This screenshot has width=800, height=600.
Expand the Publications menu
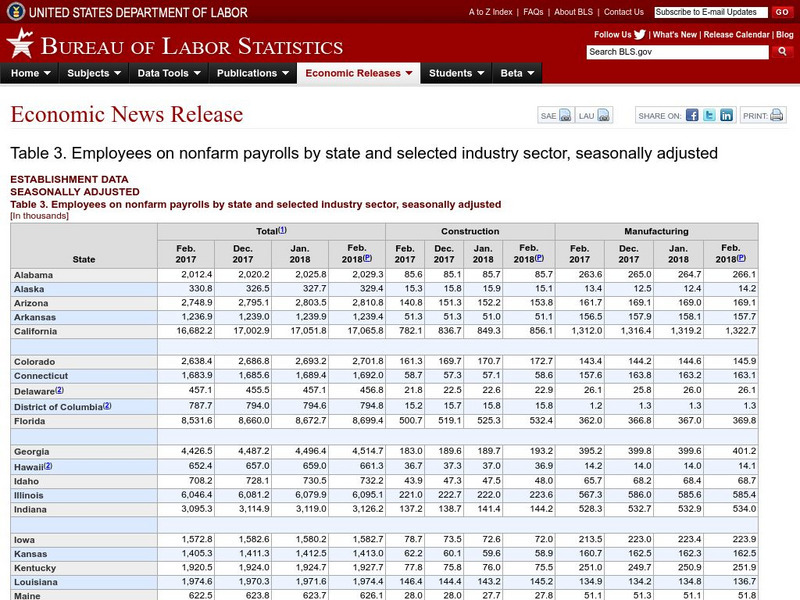coord(253,73)
